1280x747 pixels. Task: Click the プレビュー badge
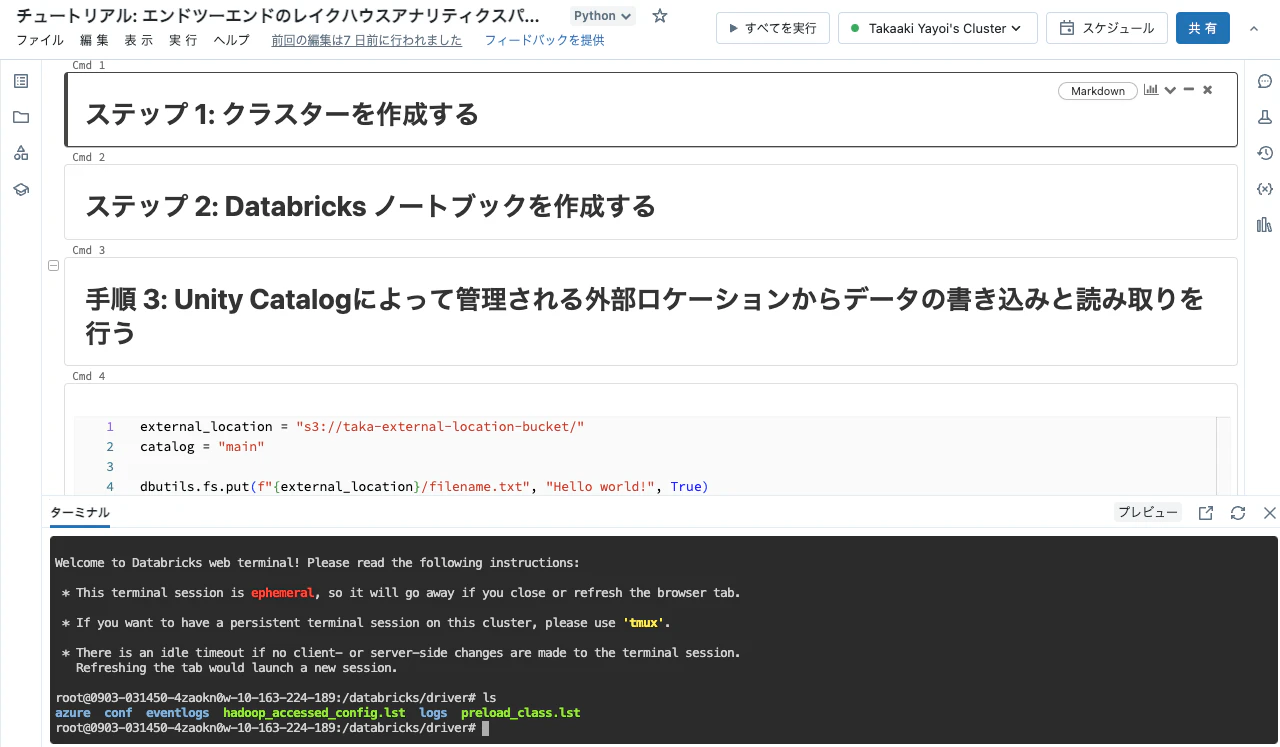click(x=1148, y=512)
